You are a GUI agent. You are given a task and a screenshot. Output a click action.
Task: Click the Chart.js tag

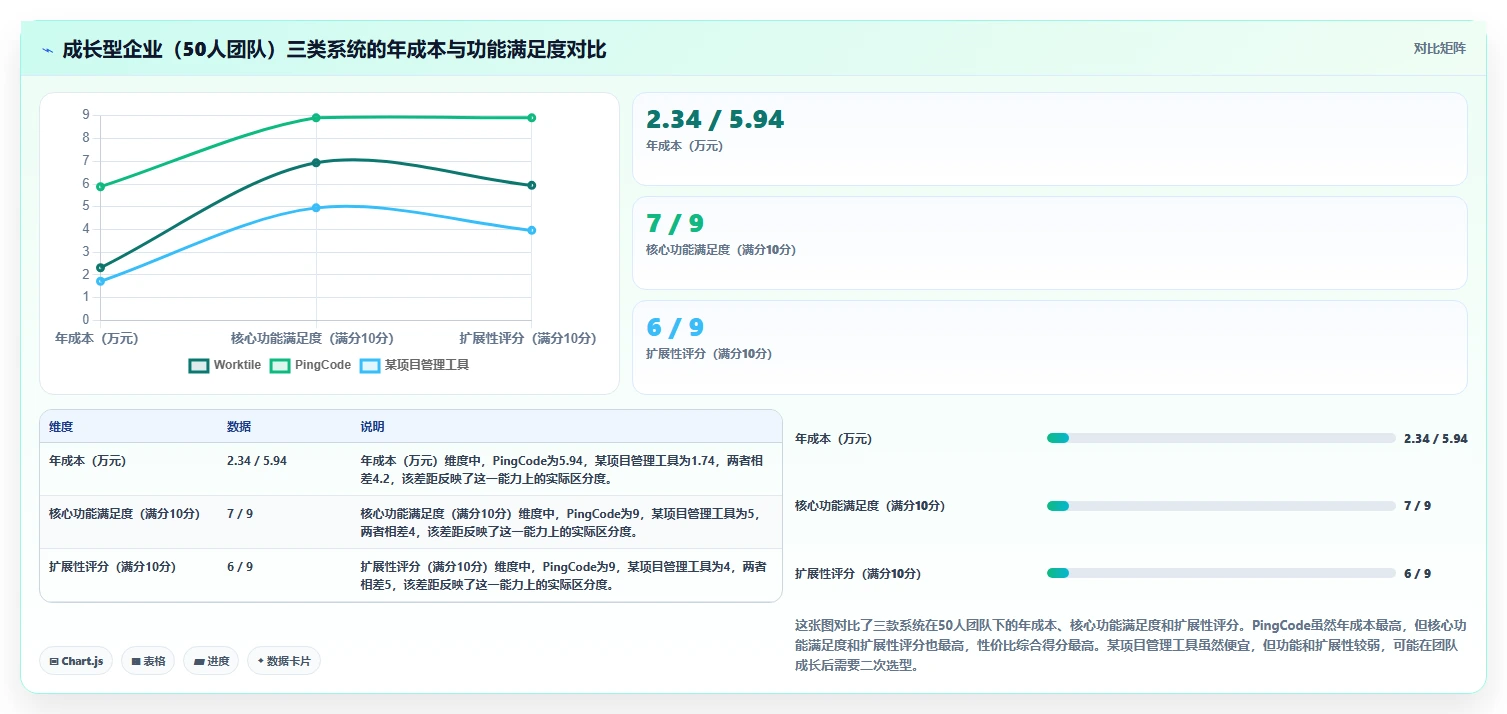[x=76, y=661]
